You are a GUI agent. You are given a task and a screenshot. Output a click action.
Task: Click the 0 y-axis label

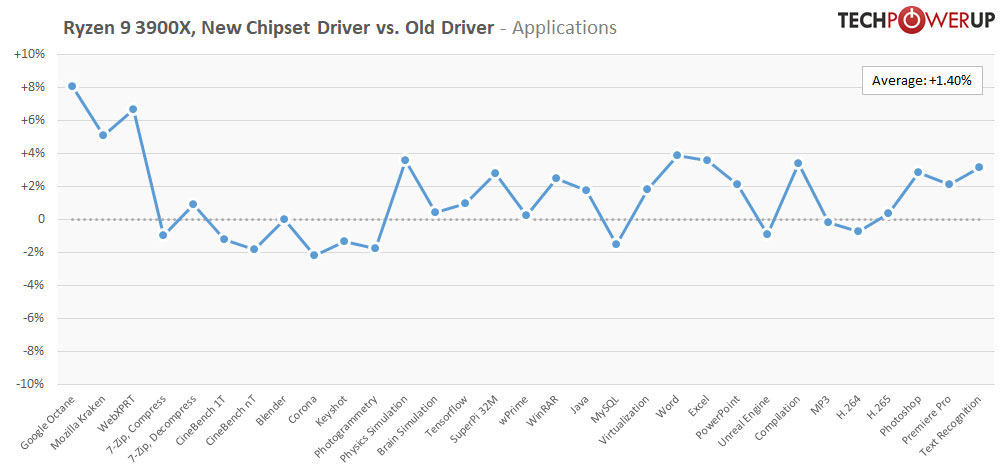(42, 219)
